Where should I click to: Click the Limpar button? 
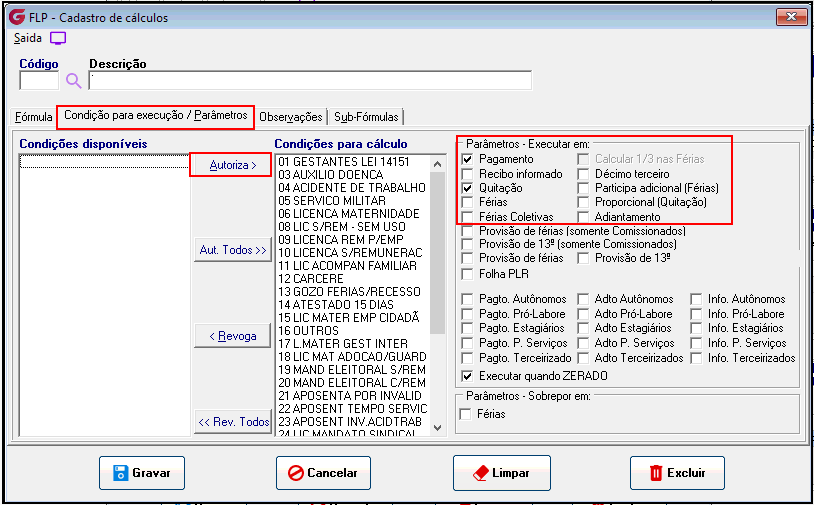click(x=501, y=473)
